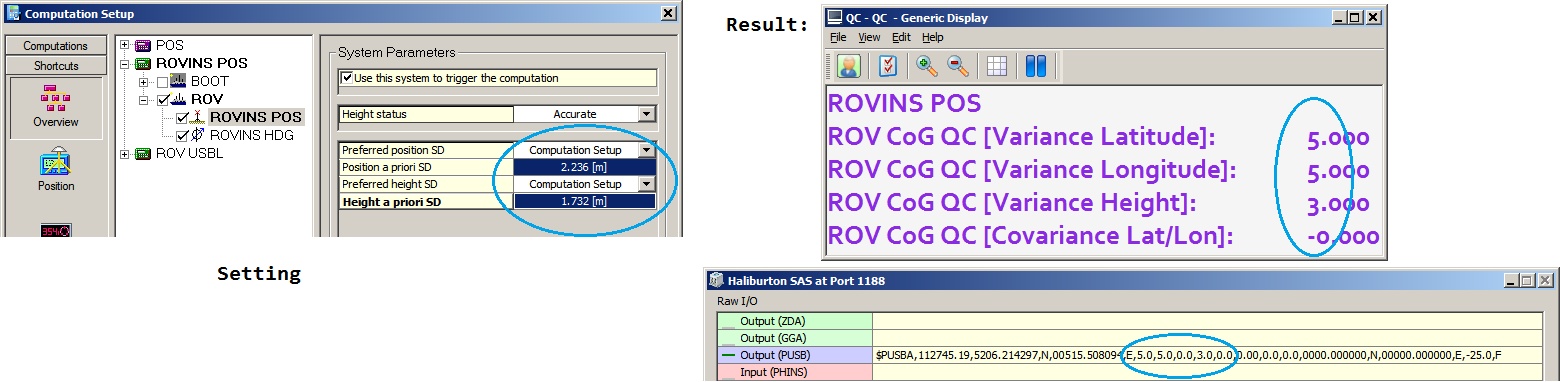Check the BOOT node checkbox
The width and height of the screenshot is (1560, 382).
coord(163,81)
